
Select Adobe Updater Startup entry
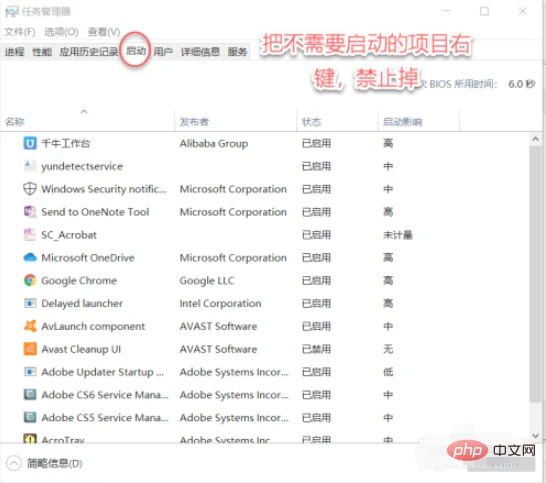[x=102, y=372]
